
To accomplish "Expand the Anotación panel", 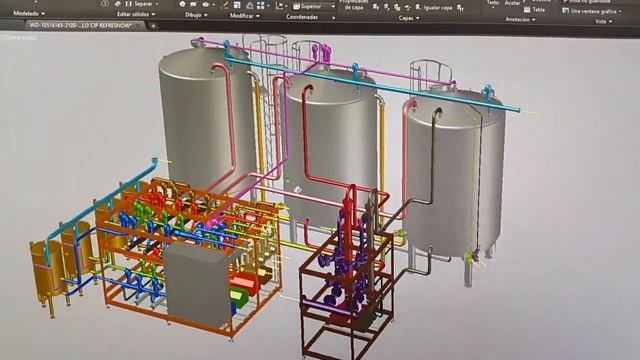I will click(x=520, y=19).
